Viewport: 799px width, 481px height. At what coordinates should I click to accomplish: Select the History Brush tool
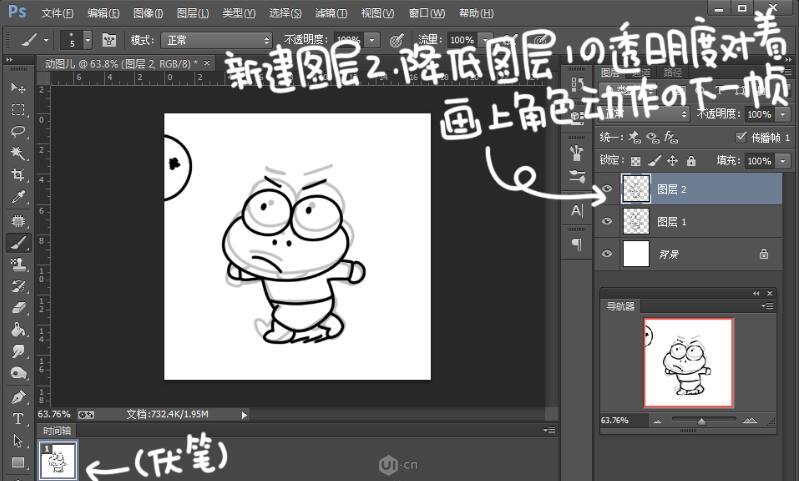[x=18, y=286]
